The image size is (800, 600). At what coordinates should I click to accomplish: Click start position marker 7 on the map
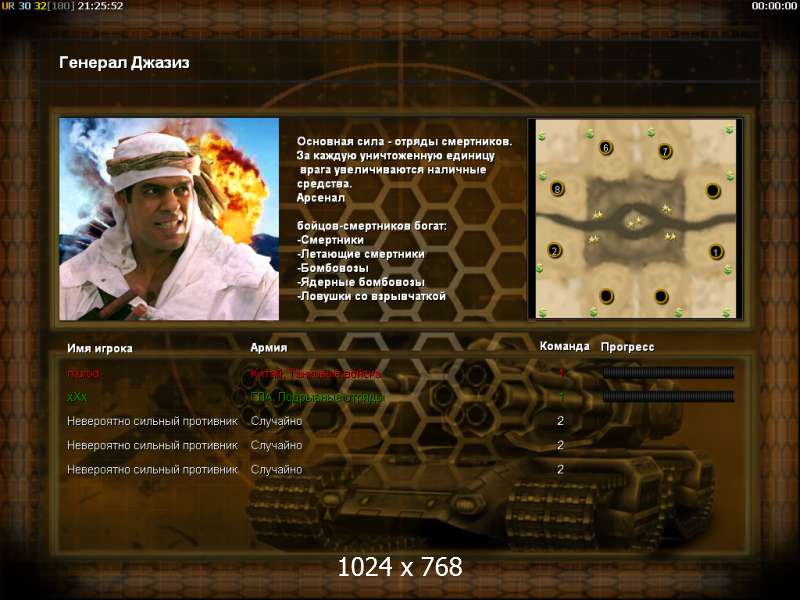pyautogui.click(x=664, y=151)
